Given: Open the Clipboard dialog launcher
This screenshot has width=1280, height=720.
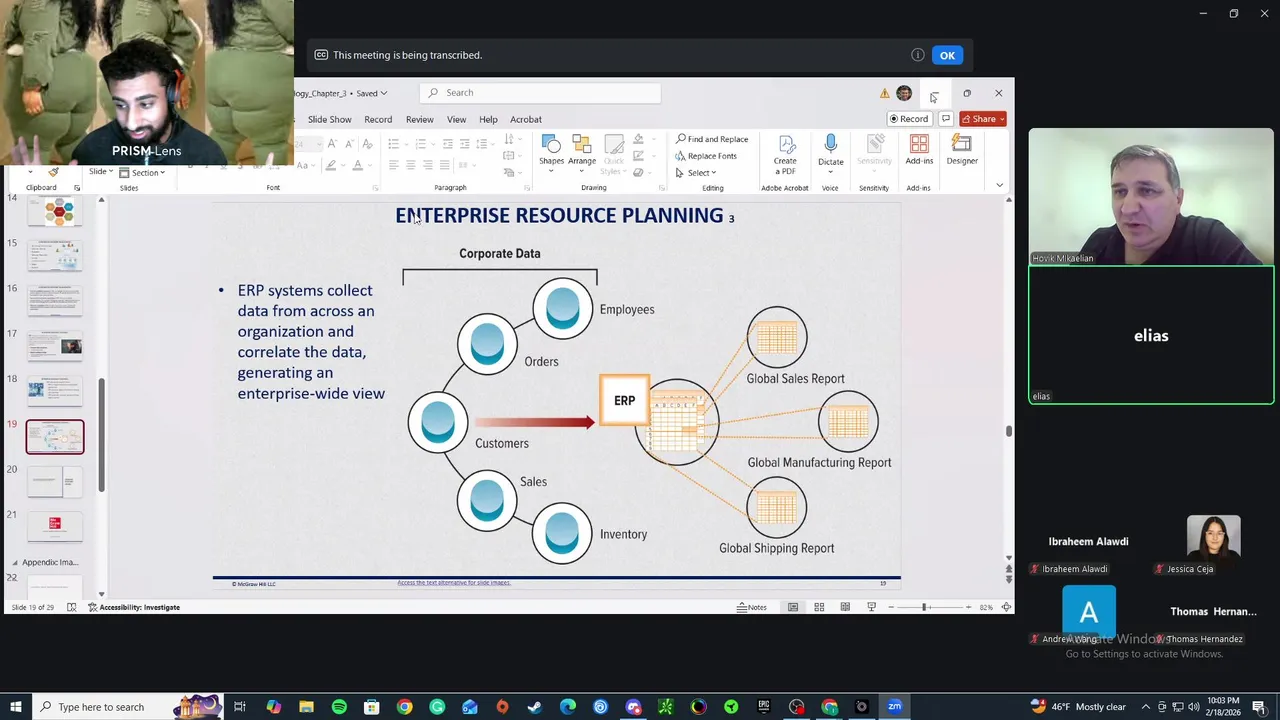Looking at the screenshot, I should [x=76, y=188].
